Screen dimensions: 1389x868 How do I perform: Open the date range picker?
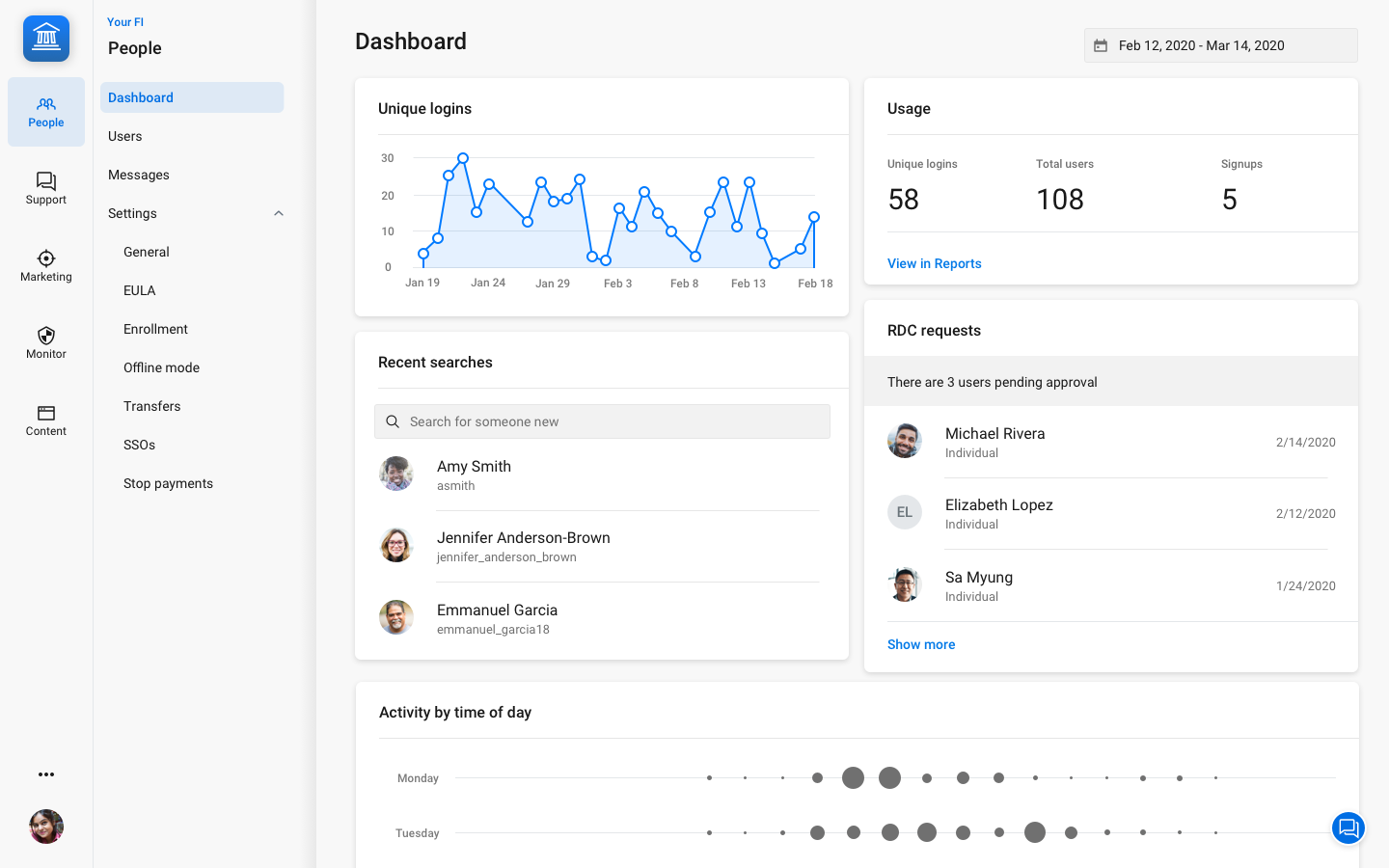point(1220,45)
